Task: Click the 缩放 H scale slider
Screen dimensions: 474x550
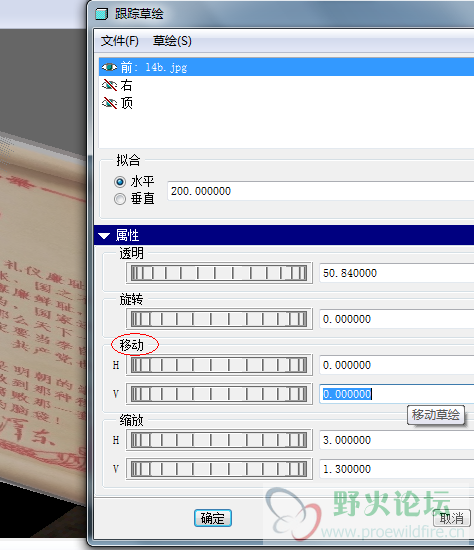Action: click(219, 440)
